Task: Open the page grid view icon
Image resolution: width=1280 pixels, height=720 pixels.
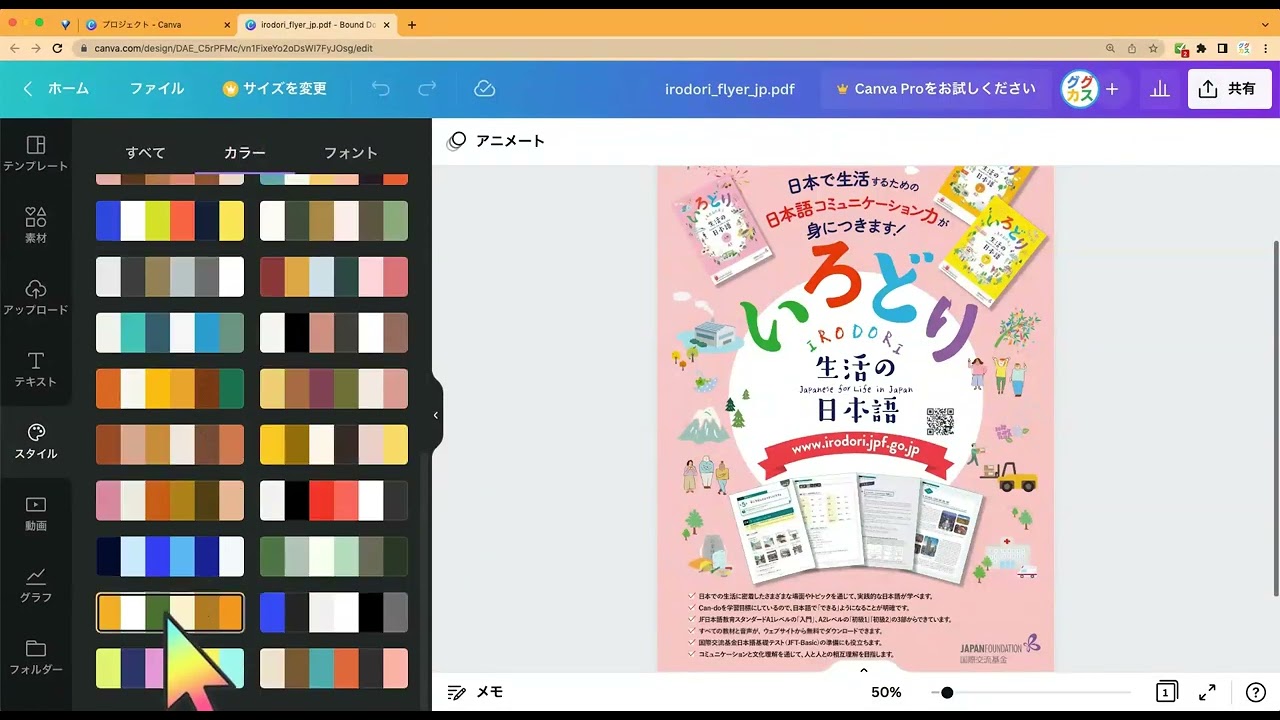Action: coord(1166,692)
